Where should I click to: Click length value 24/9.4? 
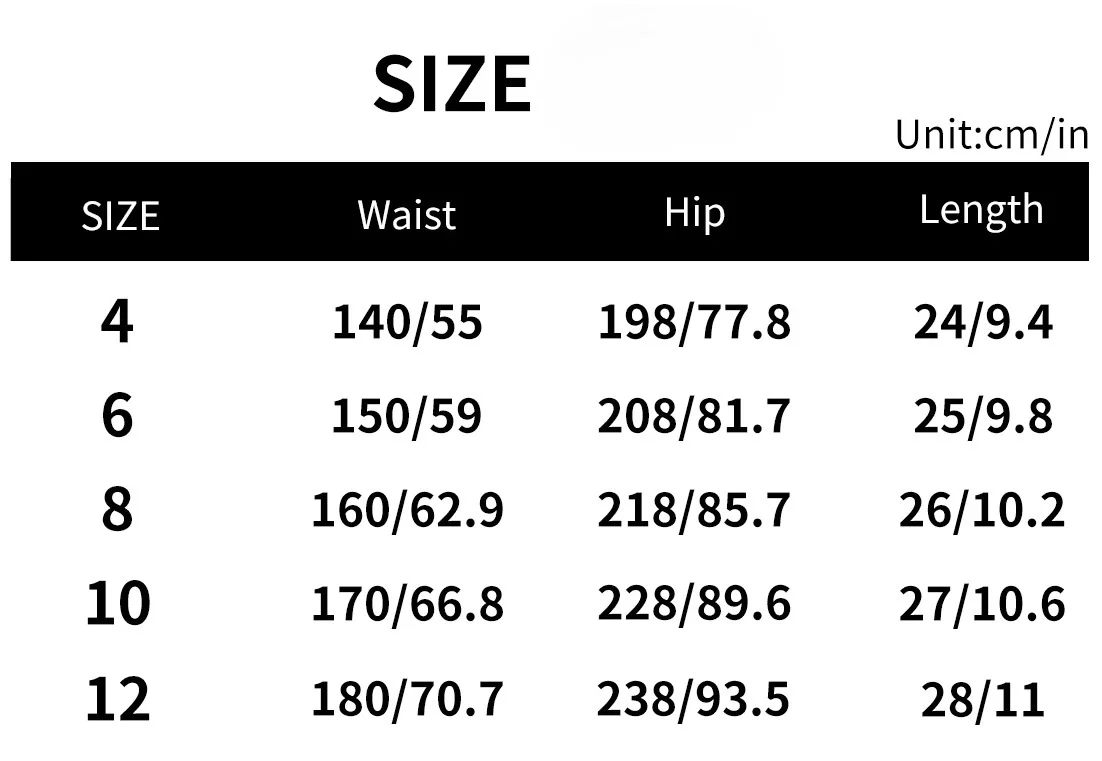pyautogui.click(x=983, y=323)
